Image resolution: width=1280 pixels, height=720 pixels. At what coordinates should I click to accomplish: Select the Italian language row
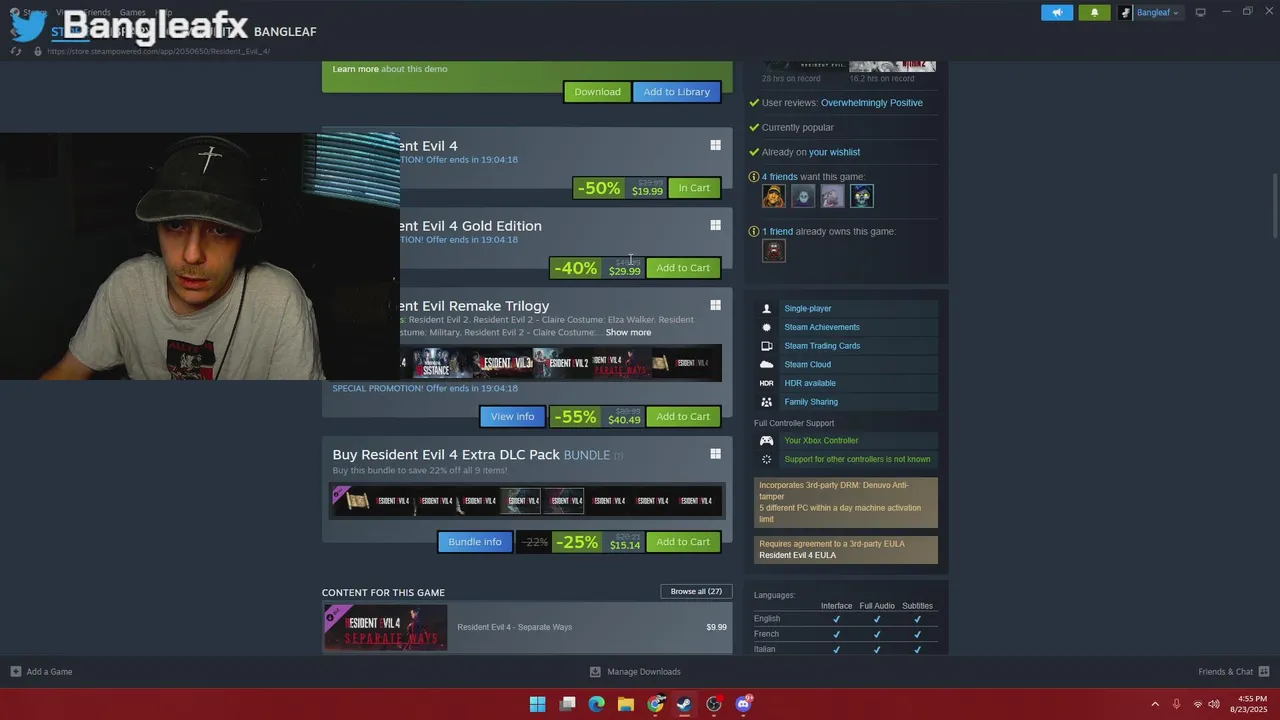pos(845,649)
